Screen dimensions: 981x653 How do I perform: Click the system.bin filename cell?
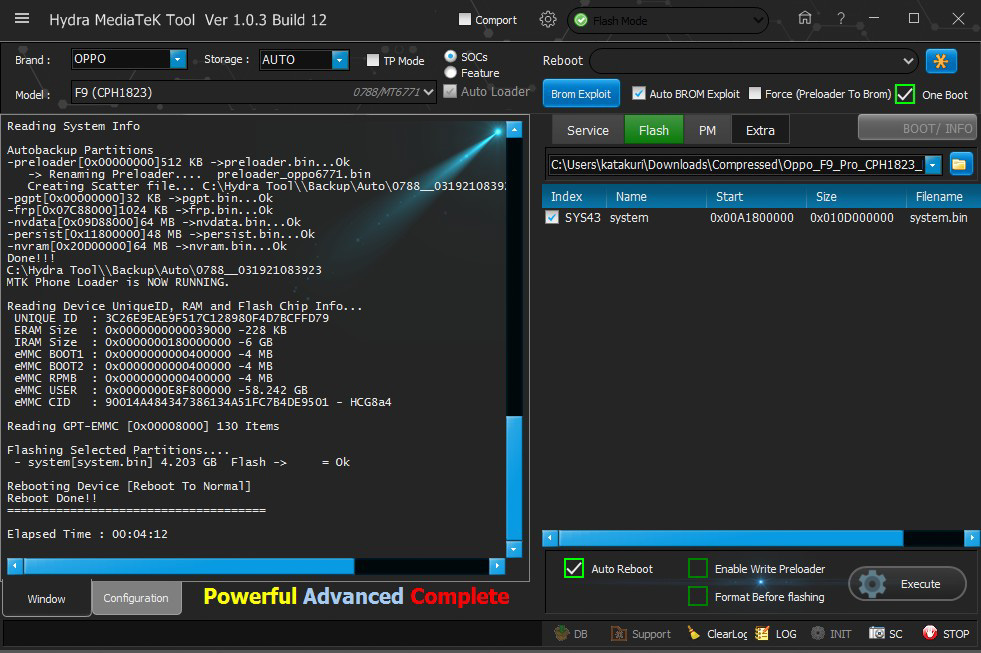coord(938,218)
